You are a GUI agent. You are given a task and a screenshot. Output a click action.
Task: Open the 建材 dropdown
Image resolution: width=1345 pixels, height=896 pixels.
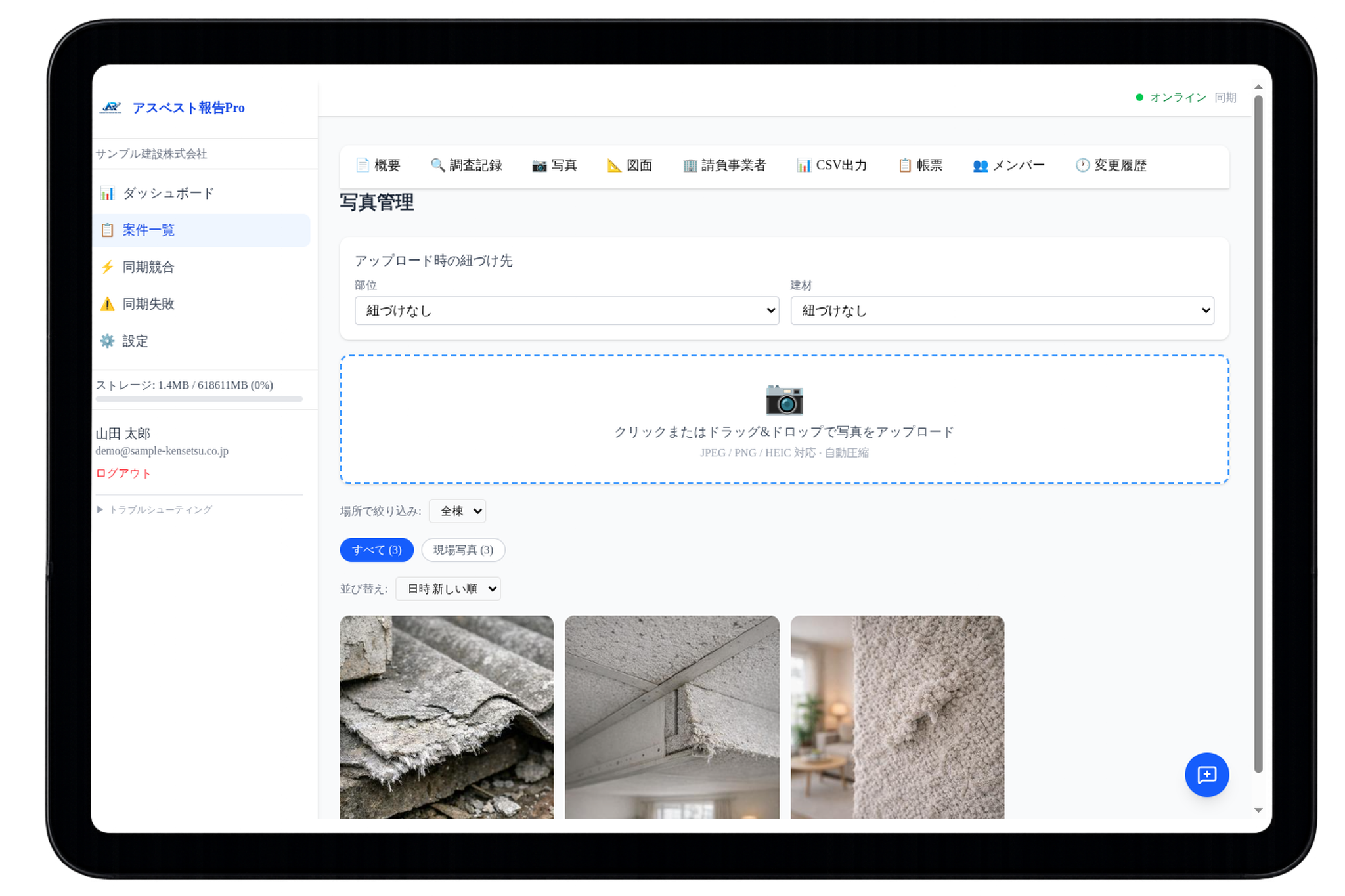pyautogui.click(x=1002, y=310)
